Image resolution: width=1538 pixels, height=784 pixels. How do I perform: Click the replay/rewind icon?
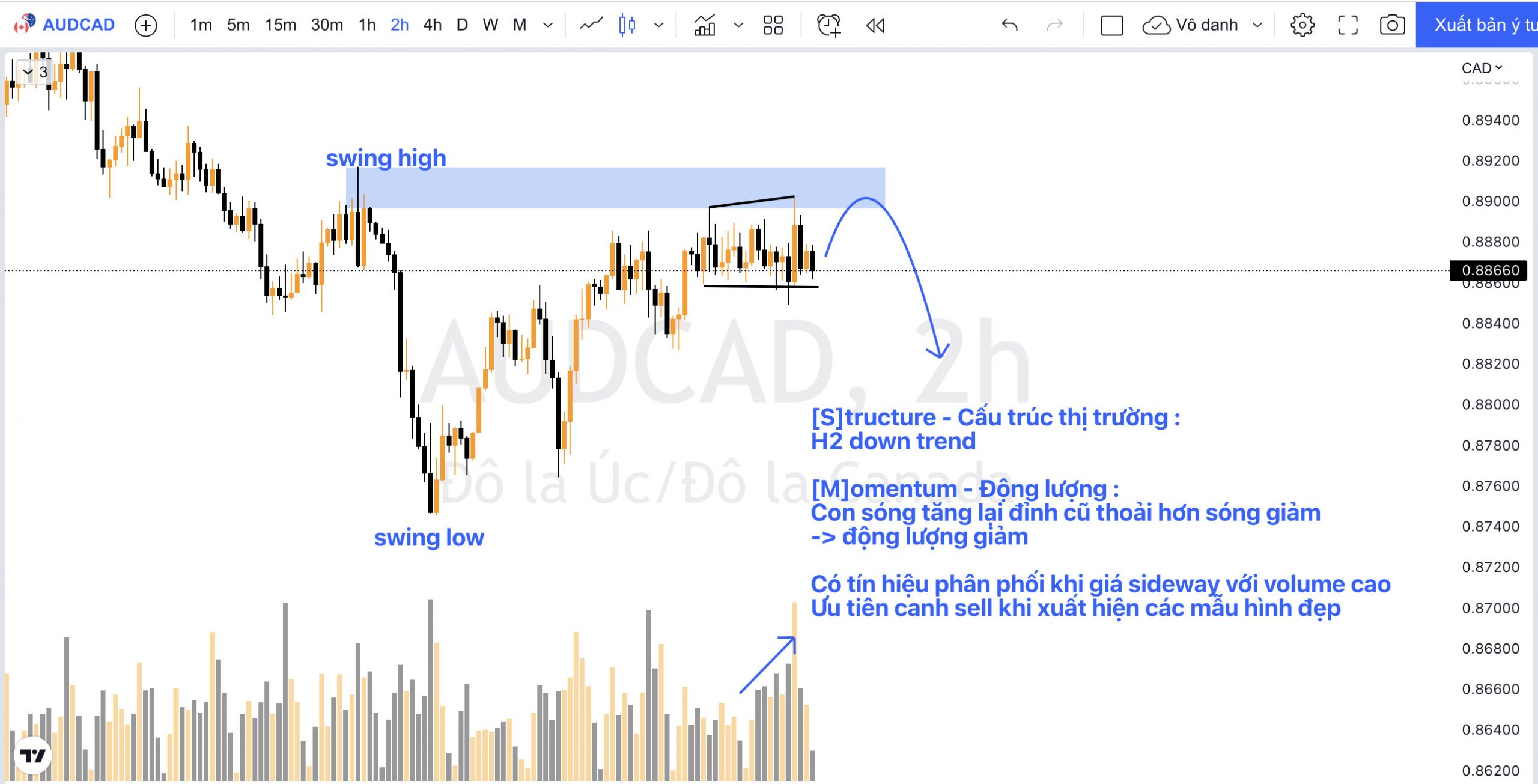(x=876, y=25)
